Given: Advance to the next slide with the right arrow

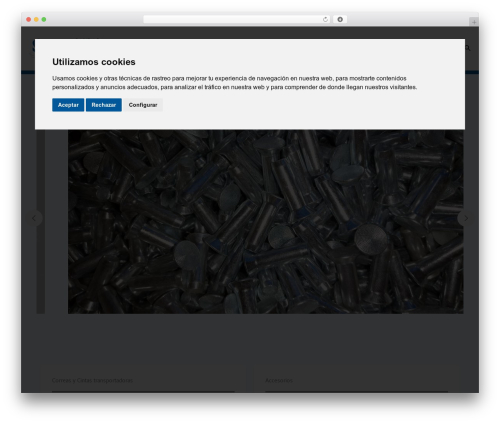Looking at the screenshot, I should coord(466,218).
